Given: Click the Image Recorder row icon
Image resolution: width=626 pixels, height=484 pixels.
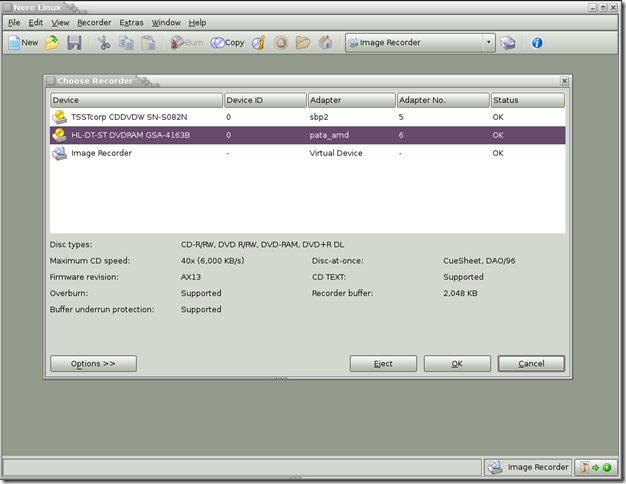Looking at the screenshot, I should [x=59, y=153].
